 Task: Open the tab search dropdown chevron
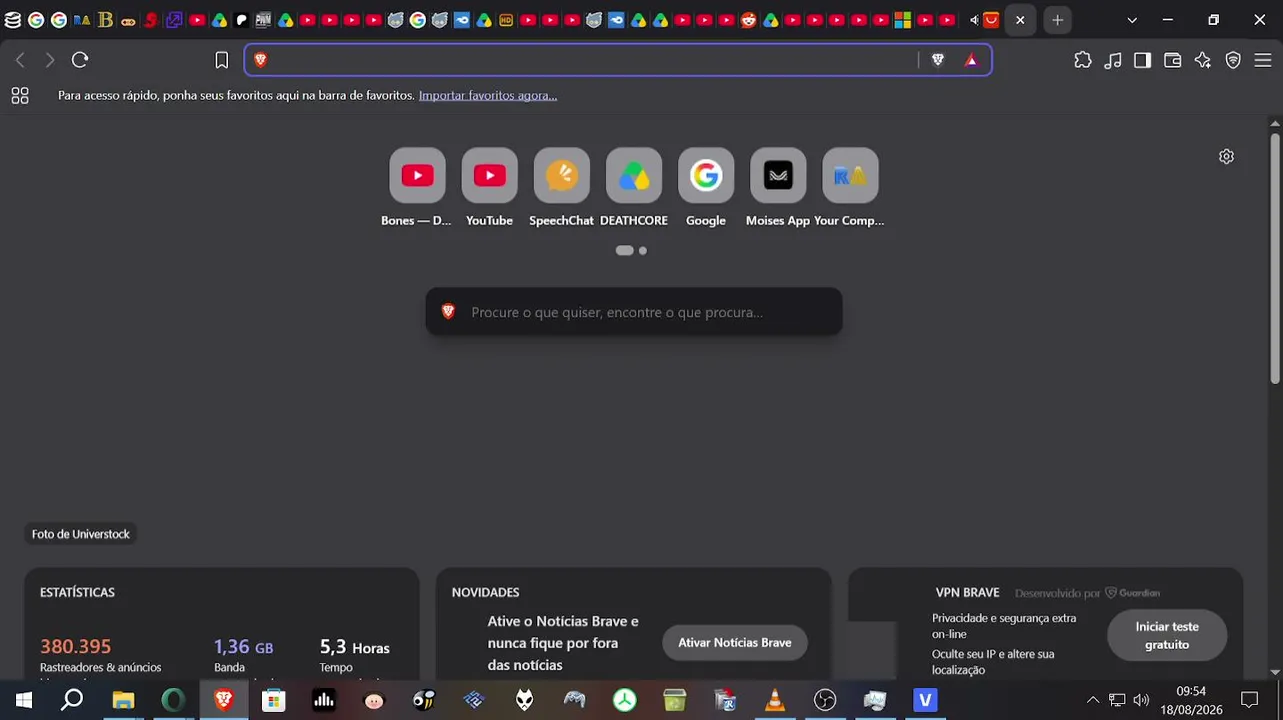tap(1132, 20)
